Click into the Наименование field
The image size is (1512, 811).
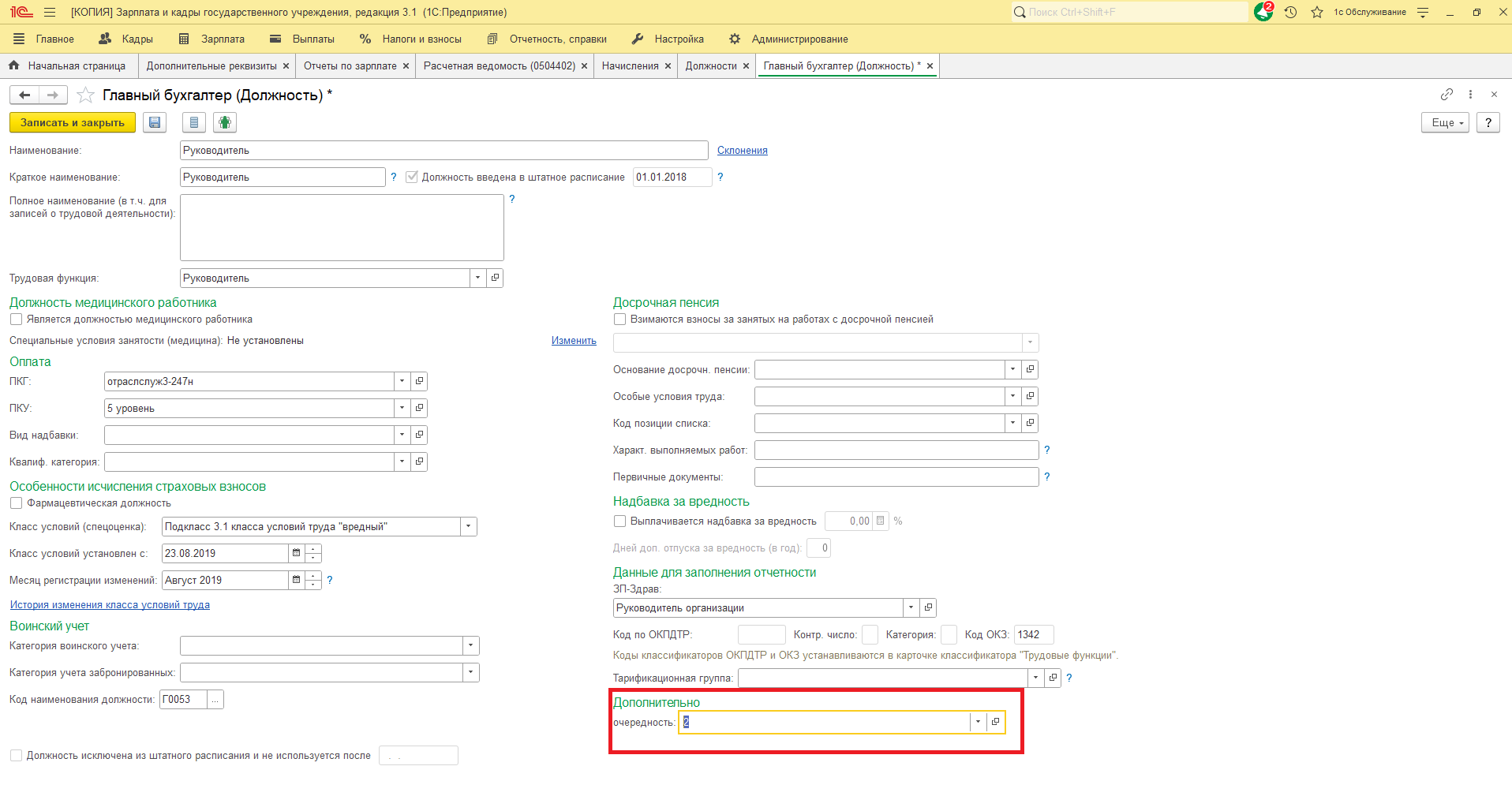tap(443, 150)
